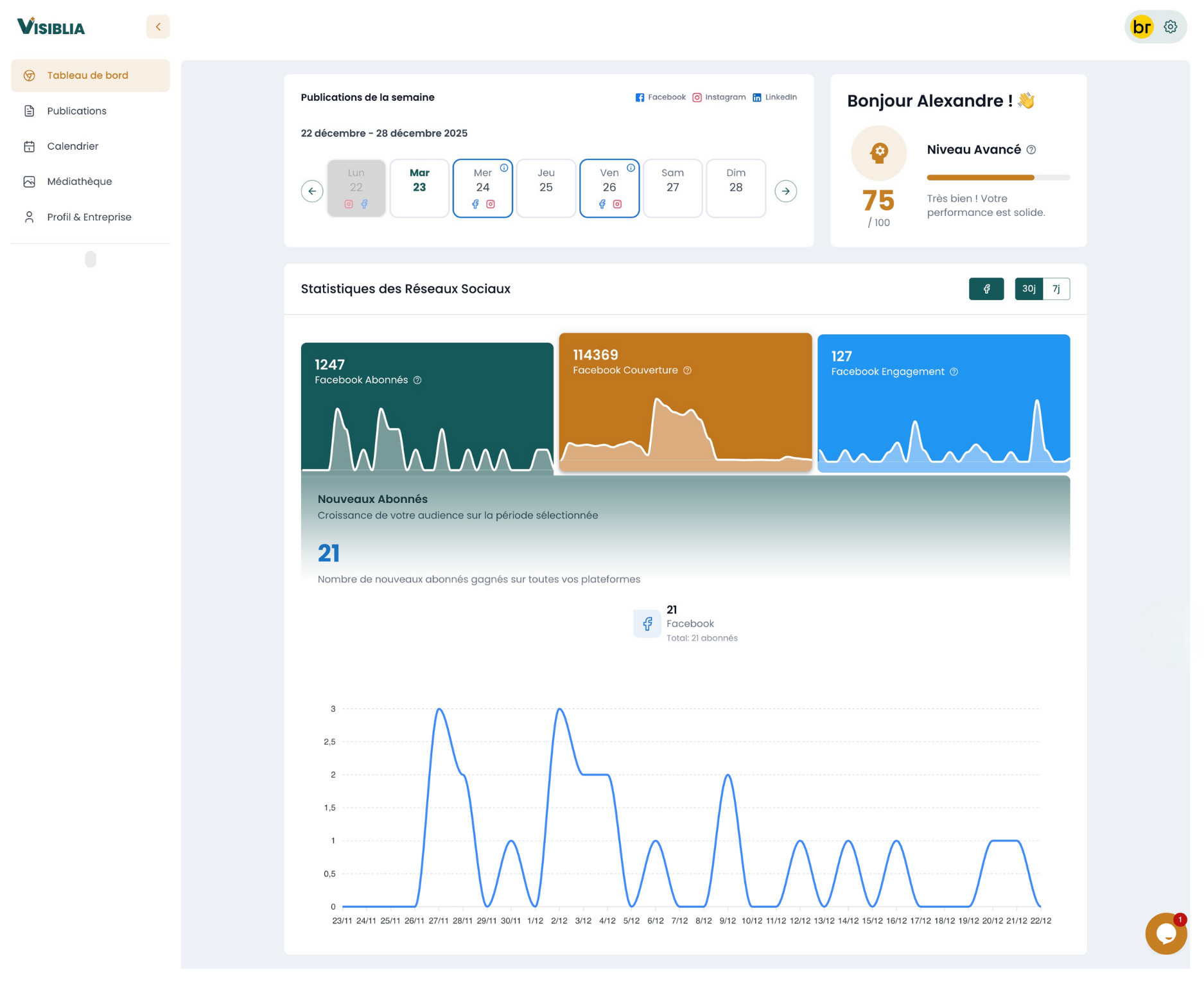The height and width of the screenshot is (990, 1204).
Task: Toggle the Facebook filter in Statistiques header
Action: [986, 288]
